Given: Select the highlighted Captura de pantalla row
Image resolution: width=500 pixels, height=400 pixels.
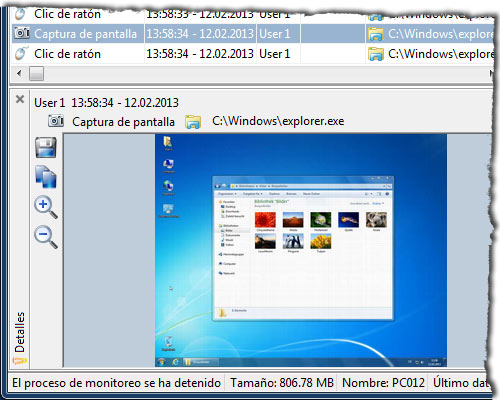Looking at the screenshot, I should 253,34.
